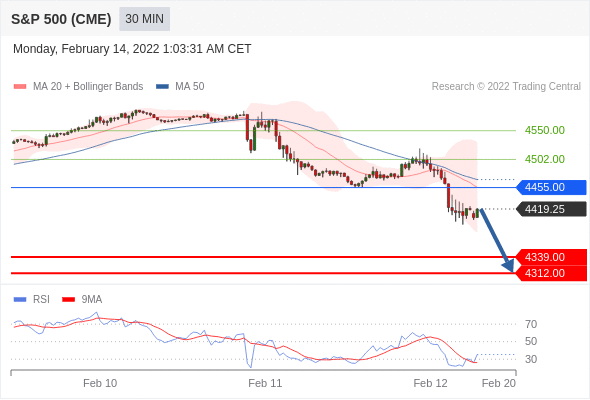
Task: Click the 4312.00 red support tag
Action: [x=551, y=273]
